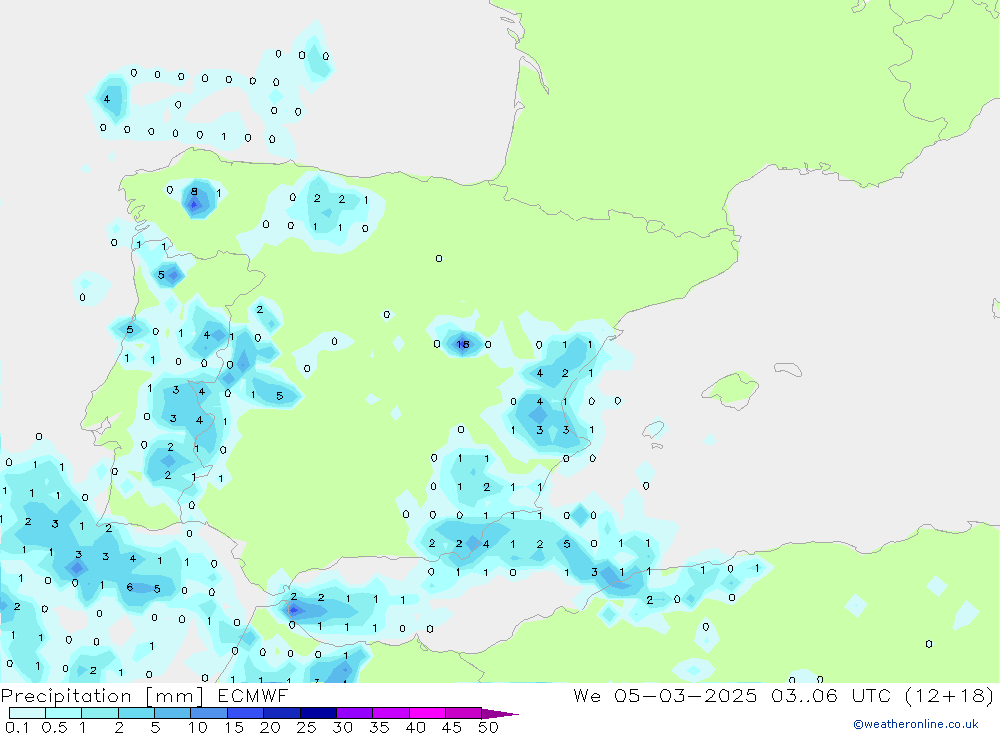This screenshot has height=733, width=1000.
Task: Click the 45–50 mm legend color swatch
Action: pyautogui.click(x=464, y=713)
